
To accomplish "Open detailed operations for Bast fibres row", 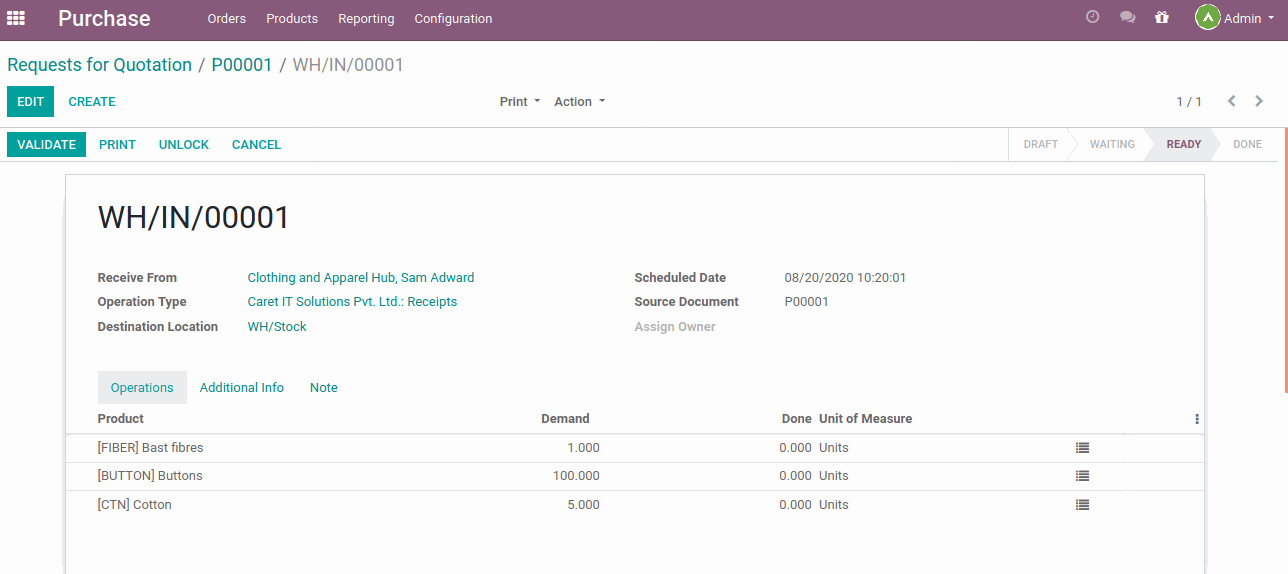I will pos(1082,448).
